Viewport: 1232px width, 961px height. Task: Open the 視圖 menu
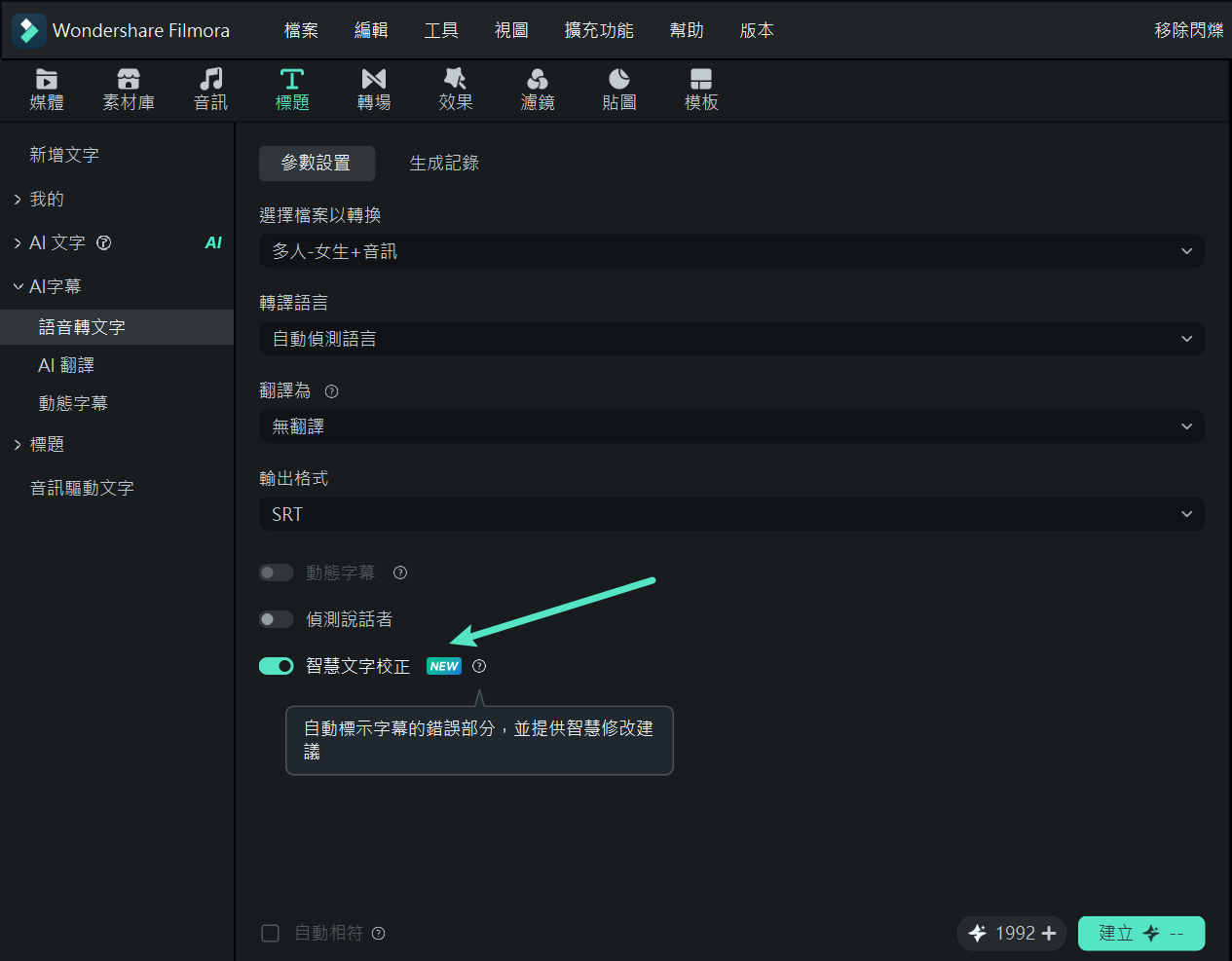click(x=511, y=30)
